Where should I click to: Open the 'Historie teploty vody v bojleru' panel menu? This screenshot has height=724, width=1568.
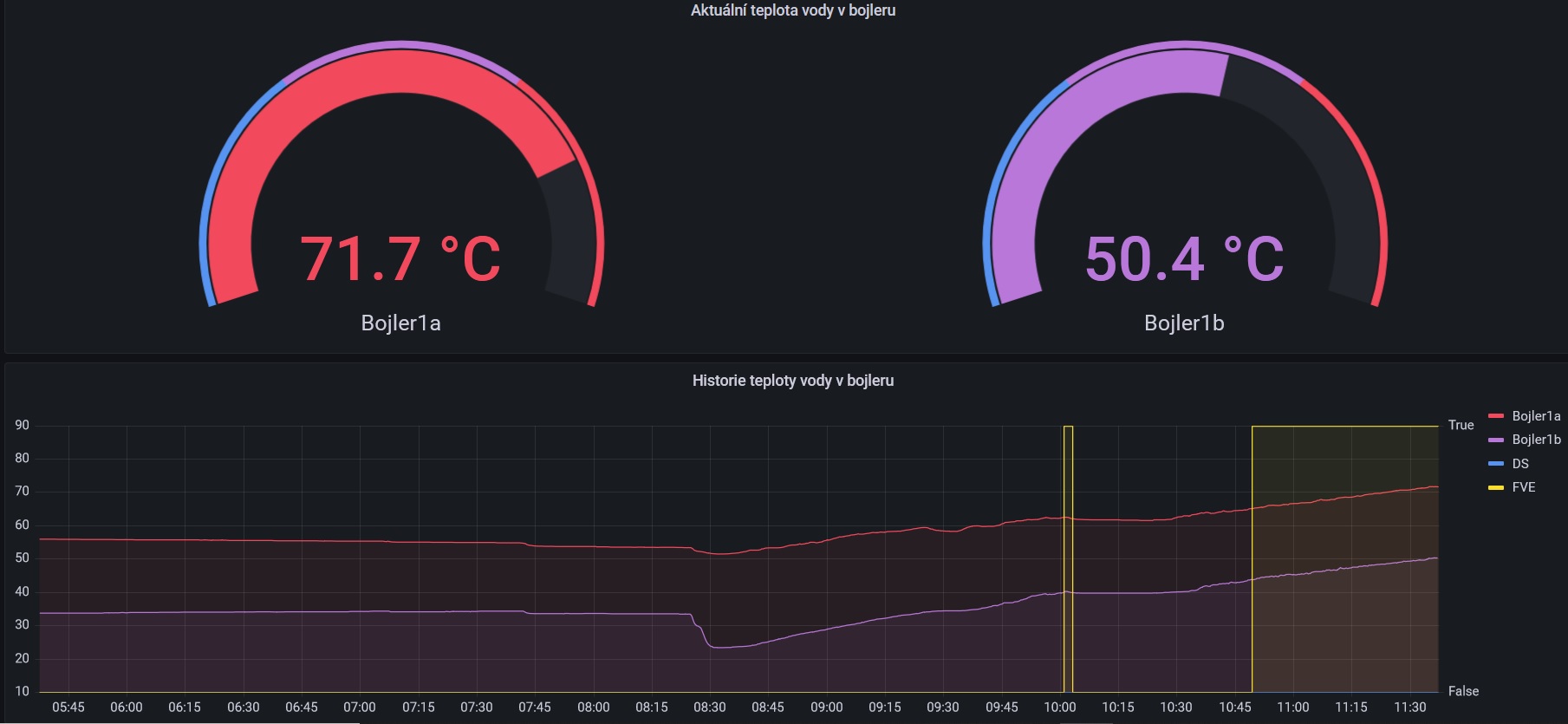[792, 381]
